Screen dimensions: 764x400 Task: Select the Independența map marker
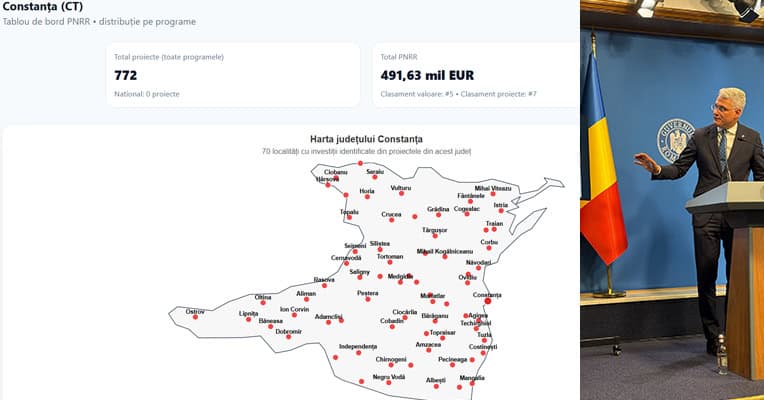(x=358, y=352)
